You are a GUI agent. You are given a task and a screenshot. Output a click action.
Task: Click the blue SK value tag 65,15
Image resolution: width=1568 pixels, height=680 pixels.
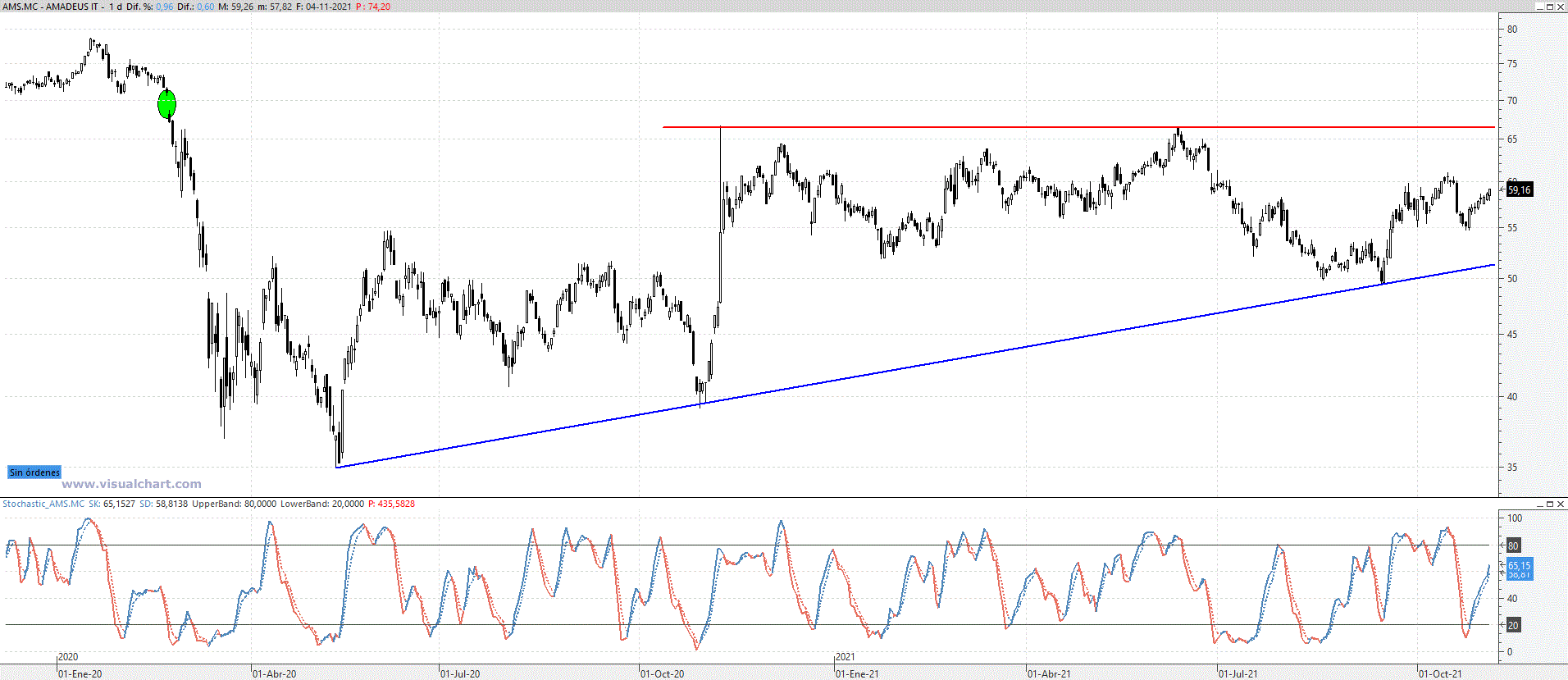coord(1519,566)
